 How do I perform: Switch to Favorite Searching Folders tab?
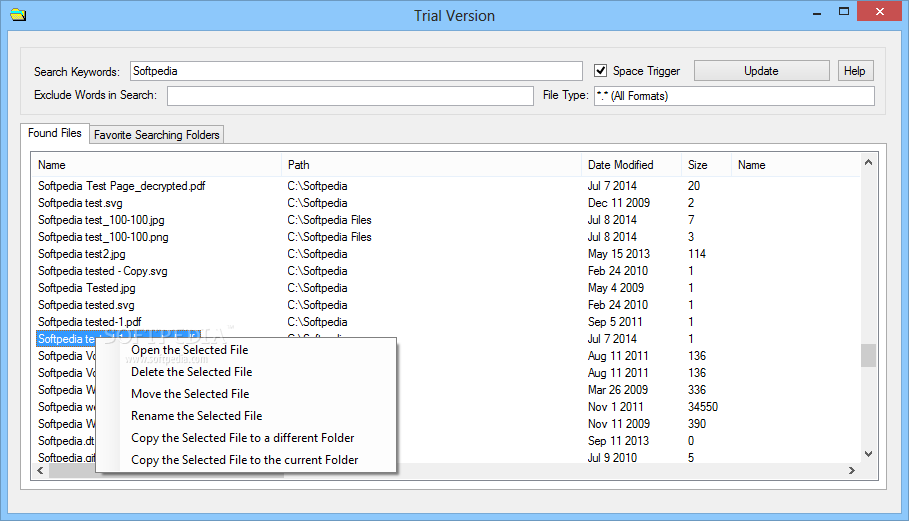157,134
